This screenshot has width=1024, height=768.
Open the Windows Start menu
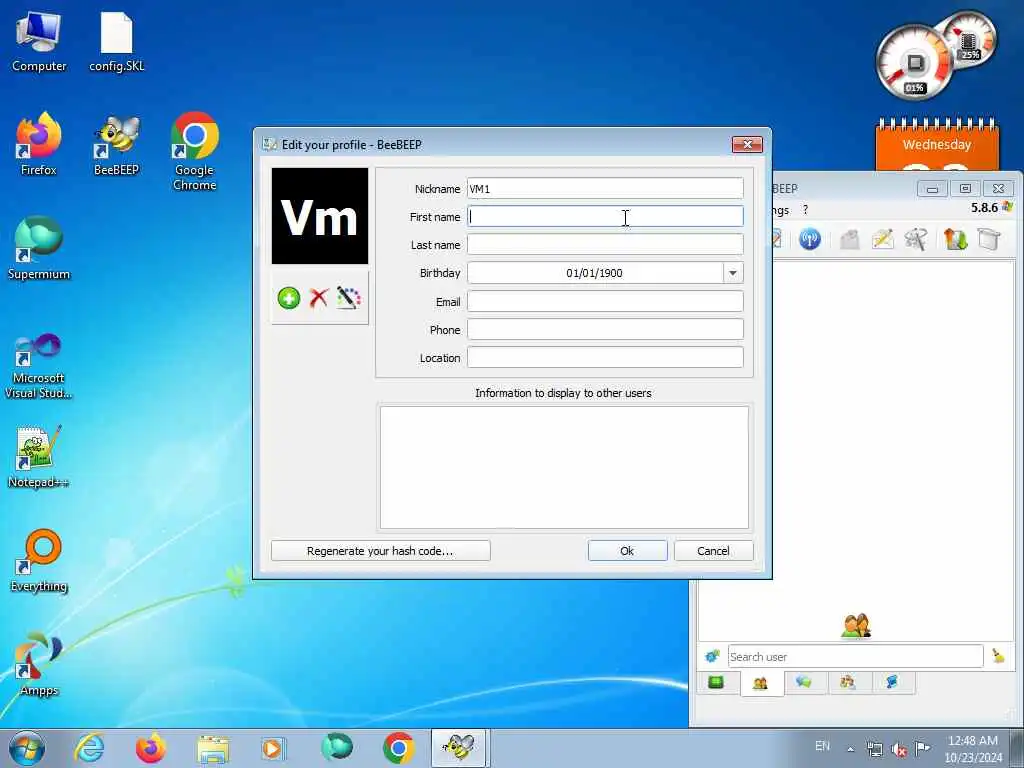pos(27,748)
